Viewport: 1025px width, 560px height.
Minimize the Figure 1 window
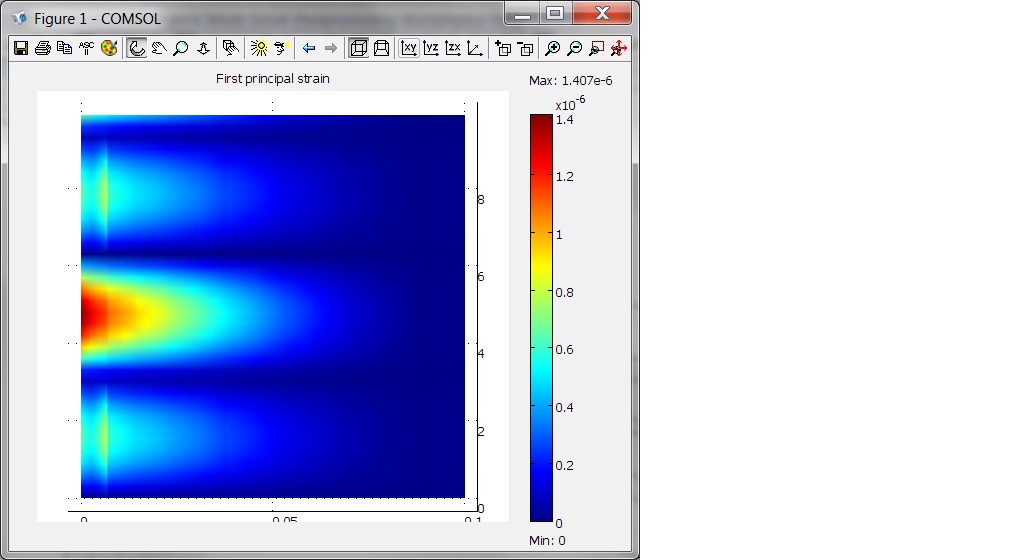[x=522, y=14]
